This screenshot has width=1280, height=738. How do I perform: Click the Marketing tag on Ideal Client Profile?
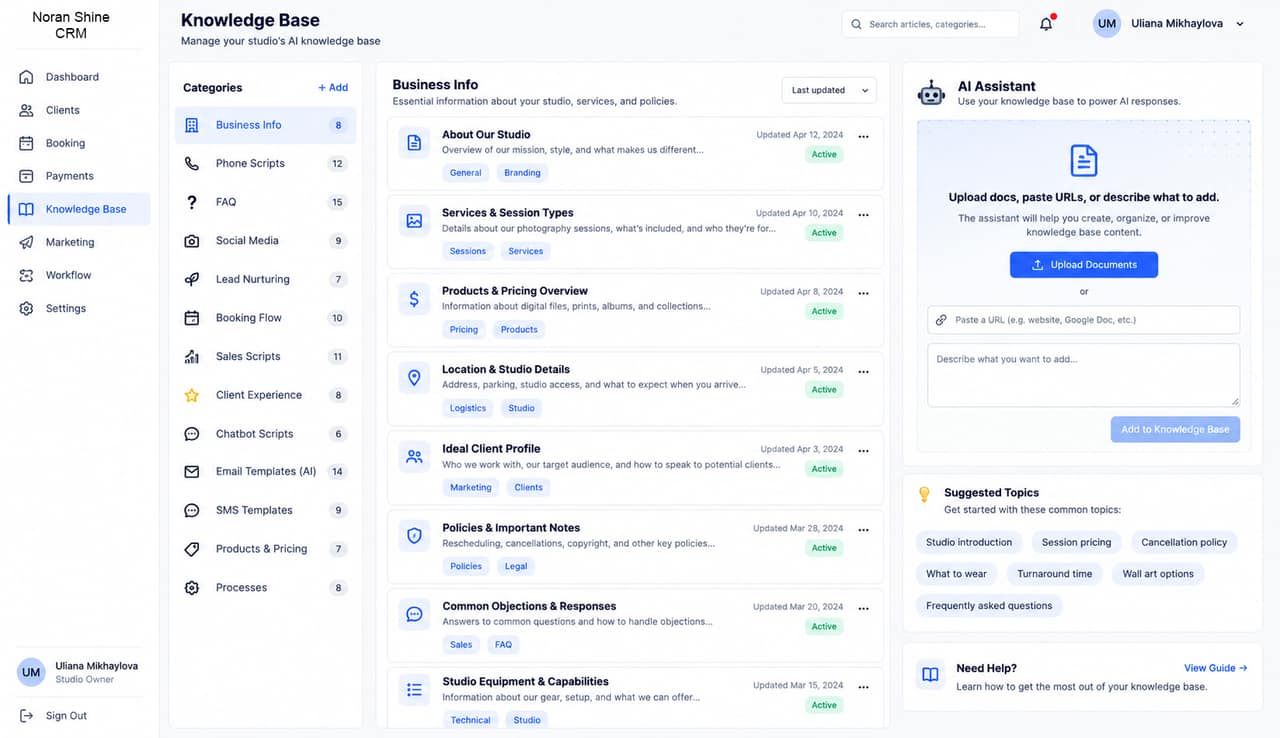click(471, 488)
